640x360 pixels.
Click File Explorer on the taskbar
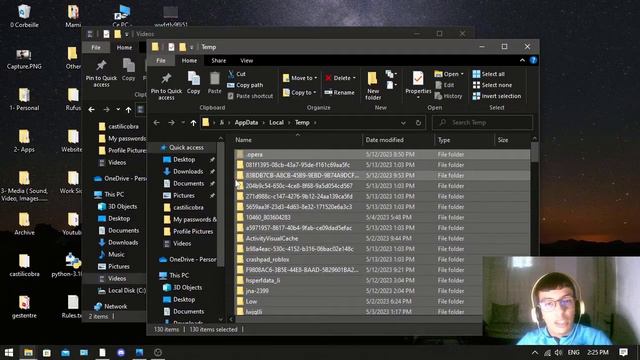28,352
